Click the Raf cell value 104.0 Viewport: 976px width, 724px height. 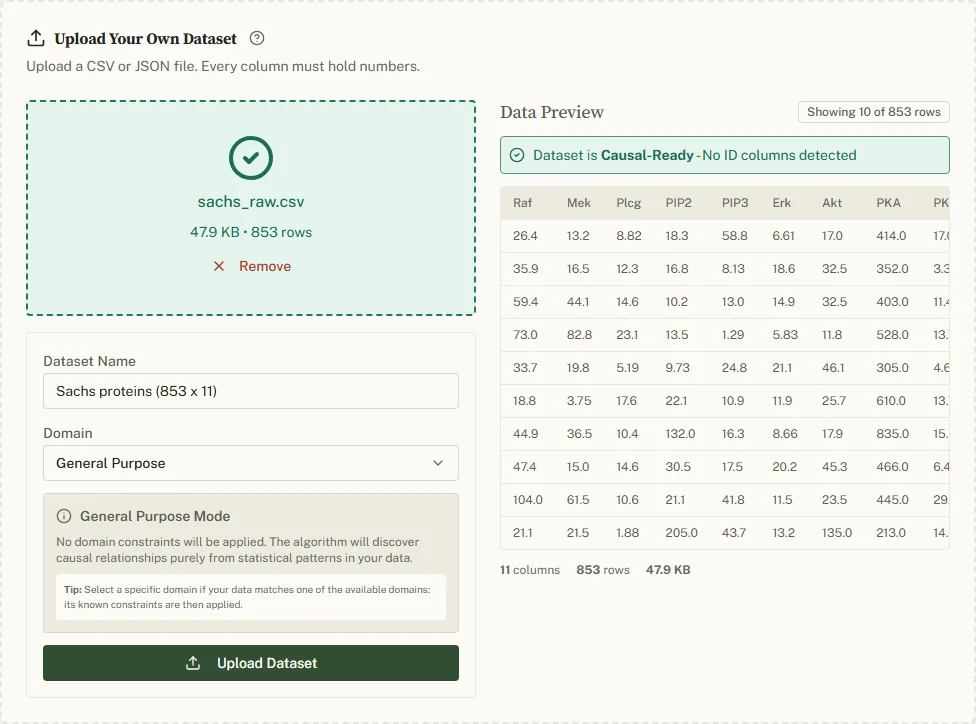point(528,500)
